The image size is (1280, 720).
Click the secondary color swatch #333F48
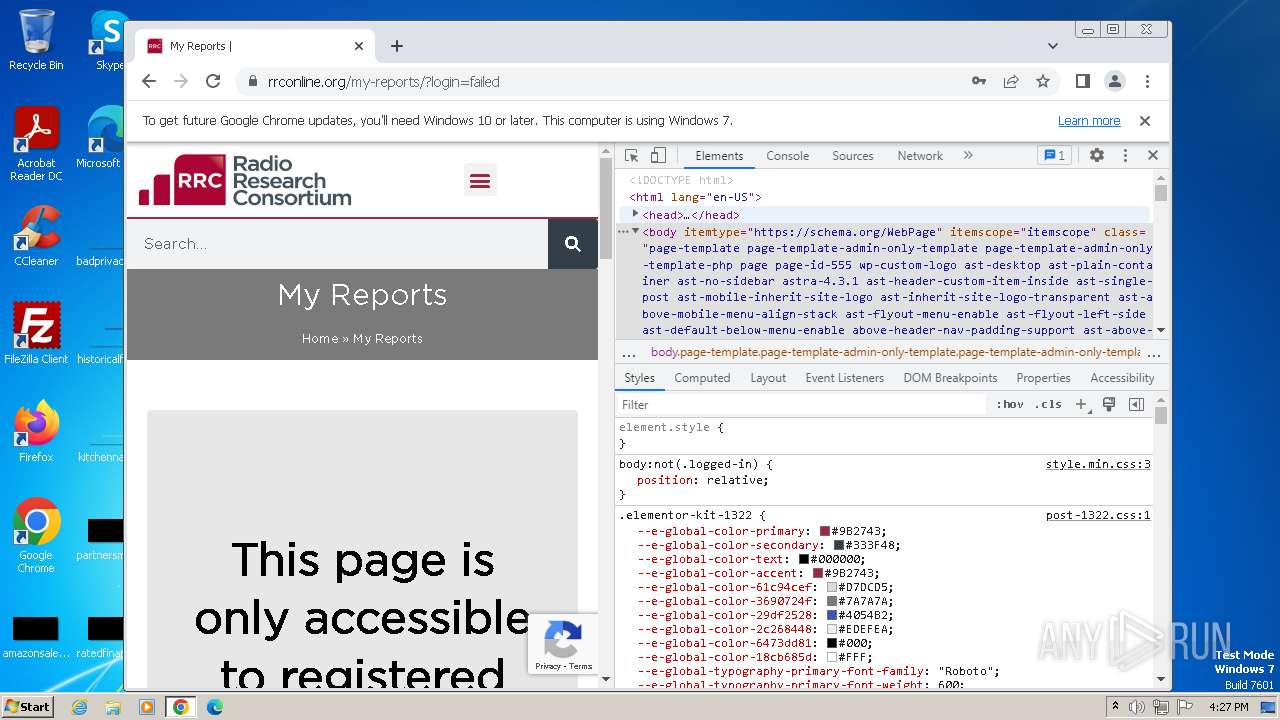[x=839, y=545]
